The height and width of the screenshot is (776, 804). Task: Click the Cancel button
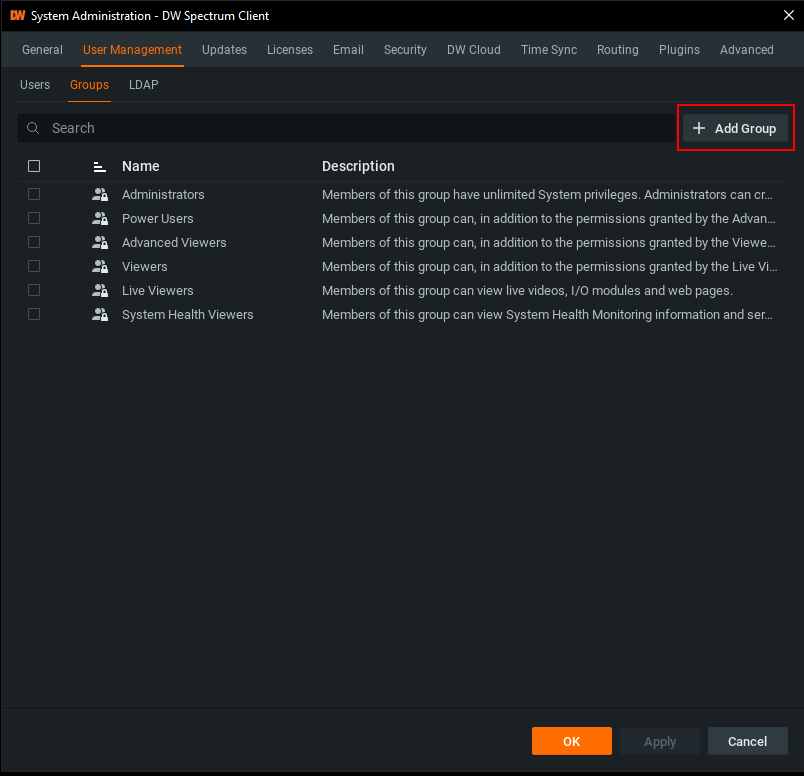tap(747, 741)
